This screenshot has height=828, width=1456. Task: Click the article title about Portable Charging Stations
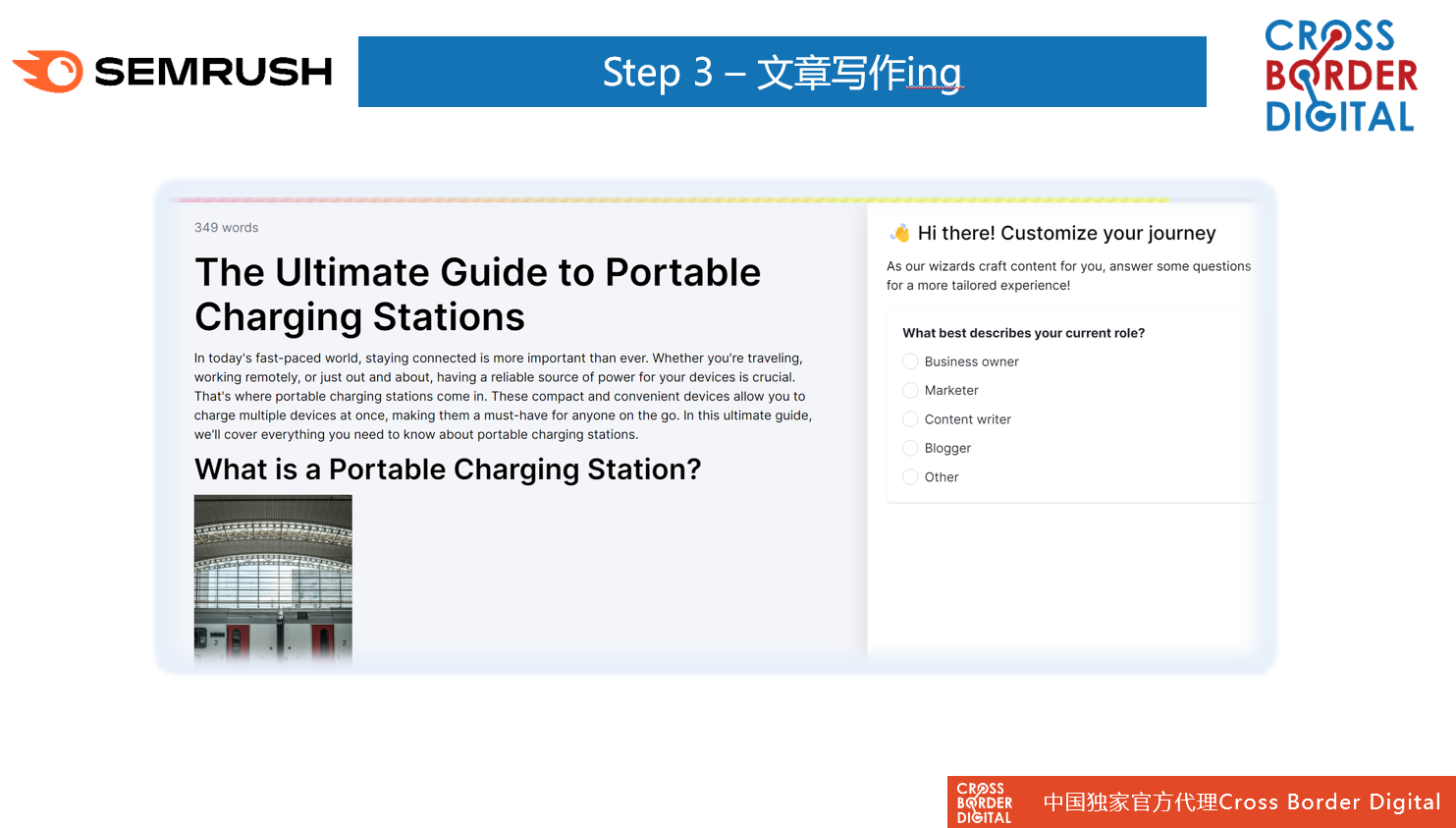point(477,295)
